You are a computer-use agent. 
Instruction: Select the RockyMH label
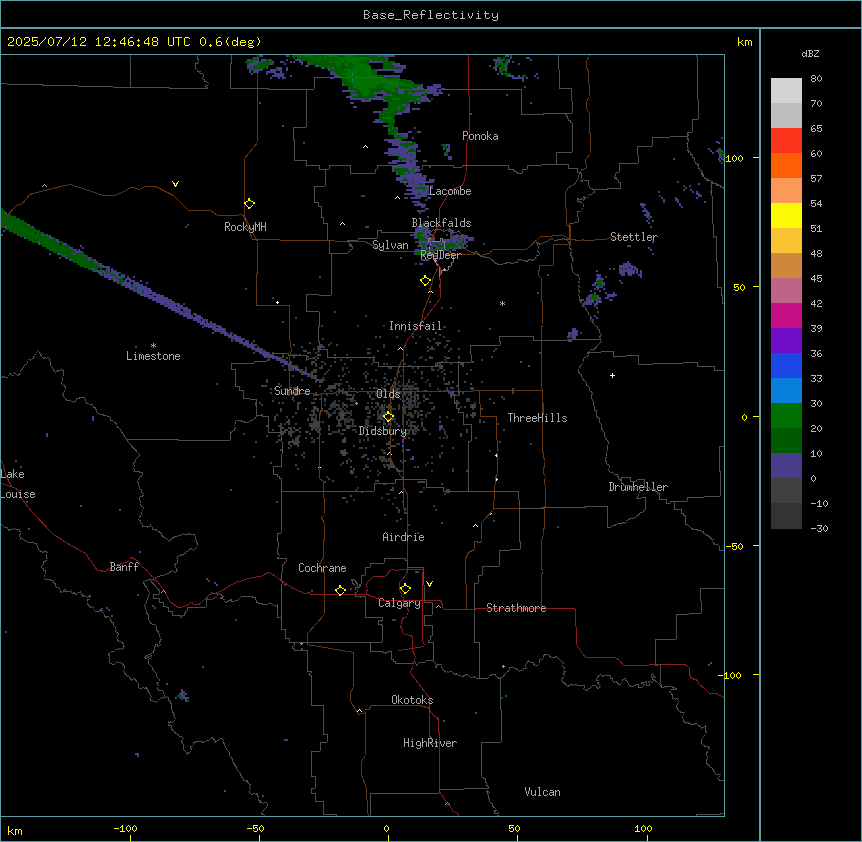pyautogui.click(x=245, y=227)
